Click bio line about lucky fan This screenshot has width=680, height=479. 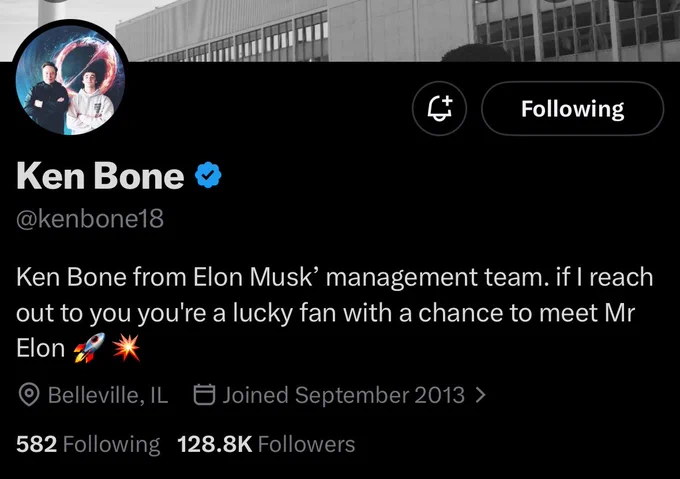[326, 313]
